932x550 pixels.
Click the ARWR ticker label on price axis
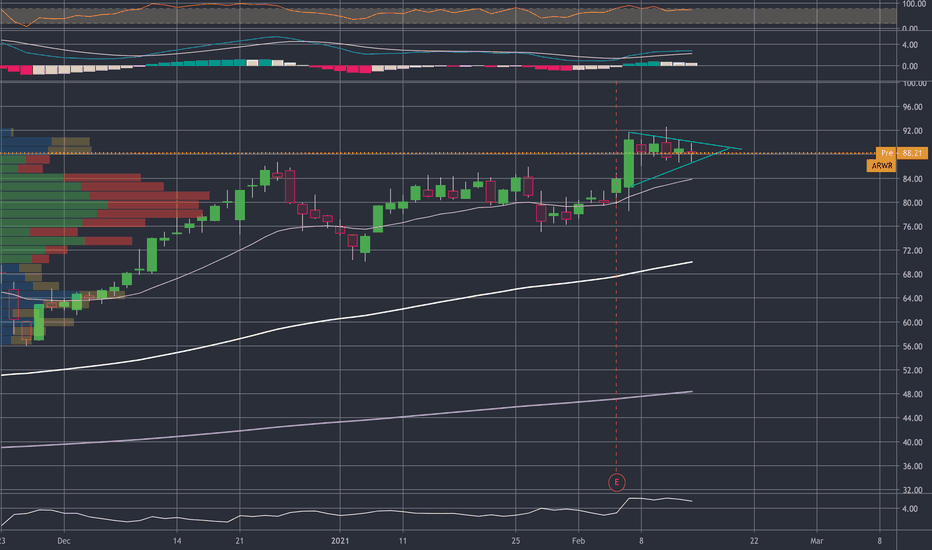[x=881, y=165]
